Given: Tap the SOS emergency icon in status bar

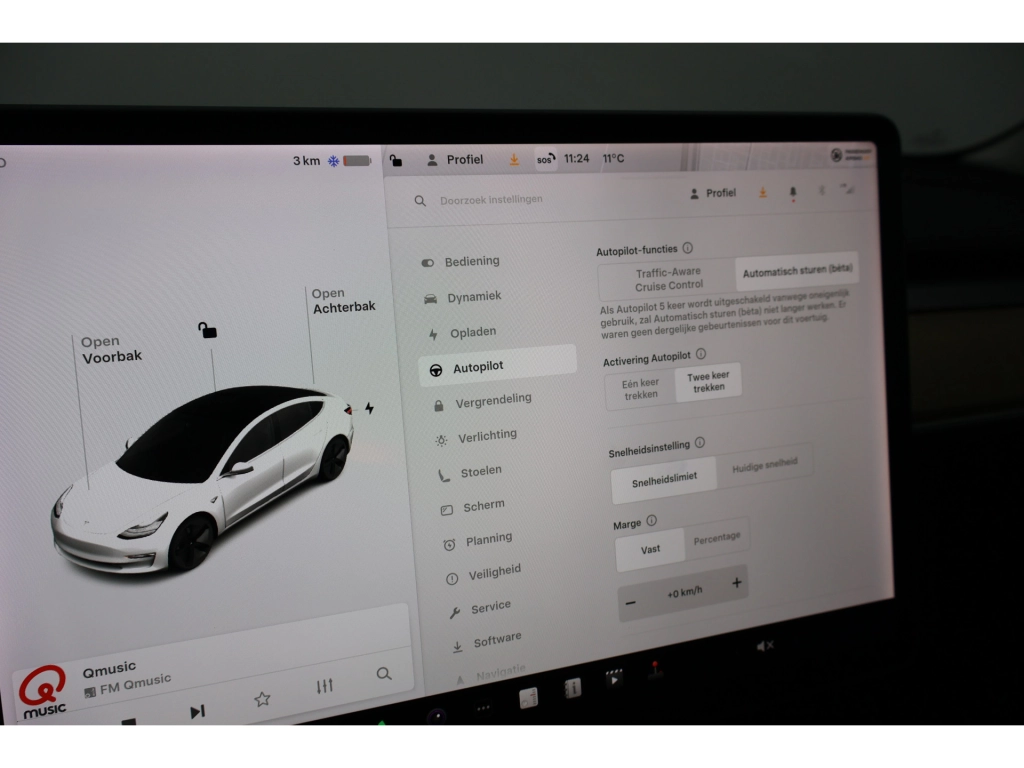Looking at the screenshot, I should click(x=544, y=159).
